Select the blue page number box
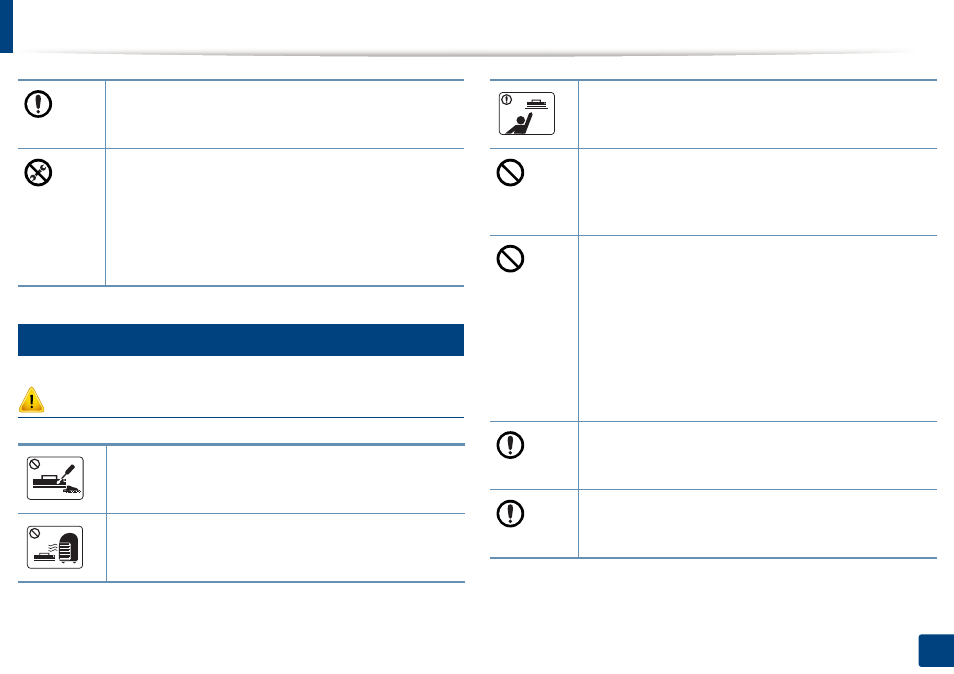This screenshot has height=674, width=954. [x=936, y=651]
